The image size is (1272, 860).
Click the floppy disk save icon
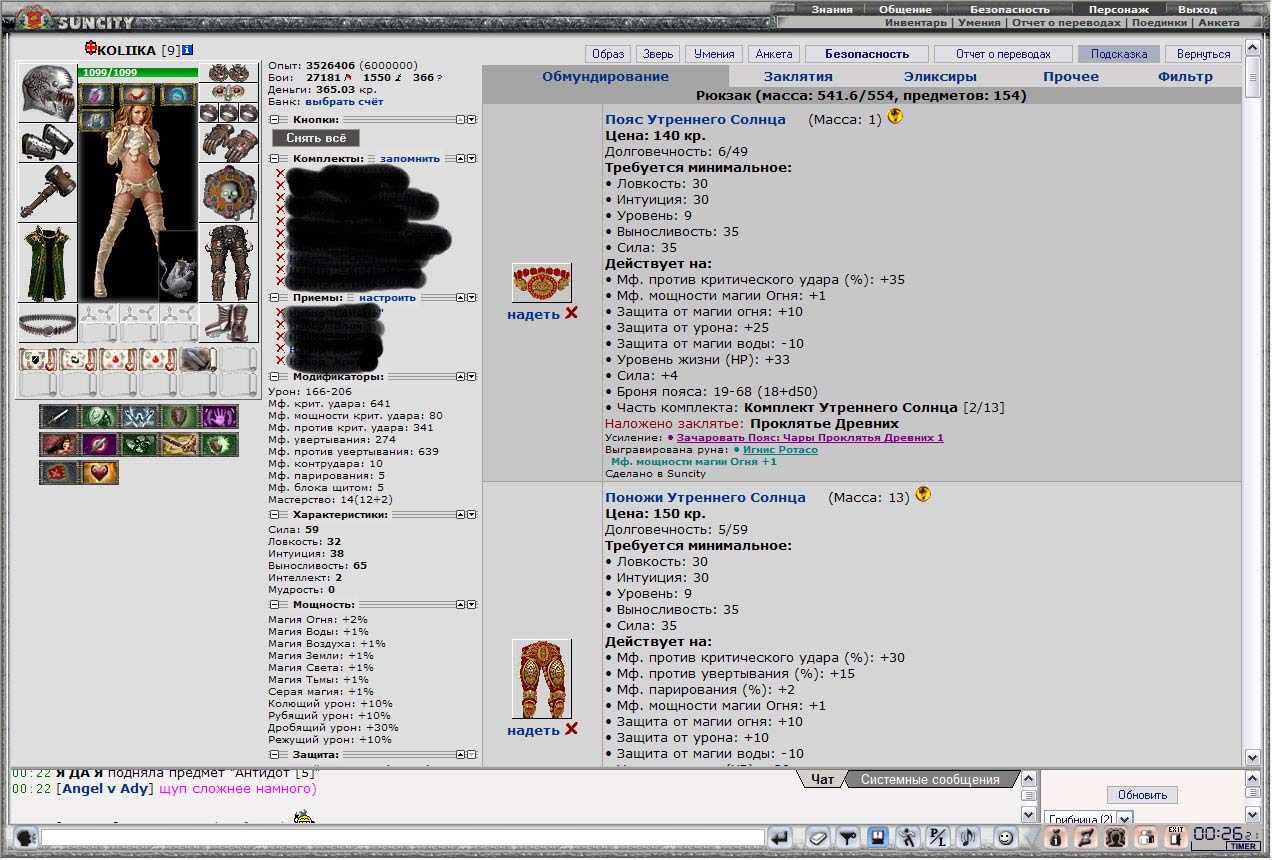point(878,837)
